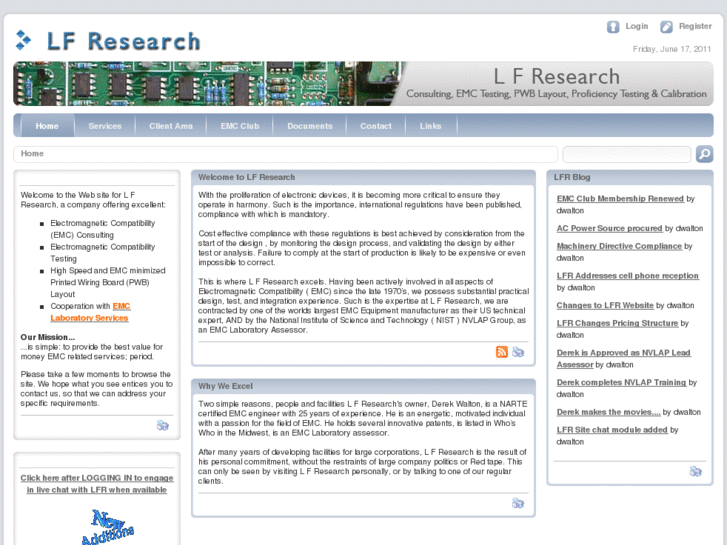Open Derek completes NVLAP Training post
The image size is (727, 545).
621,382
